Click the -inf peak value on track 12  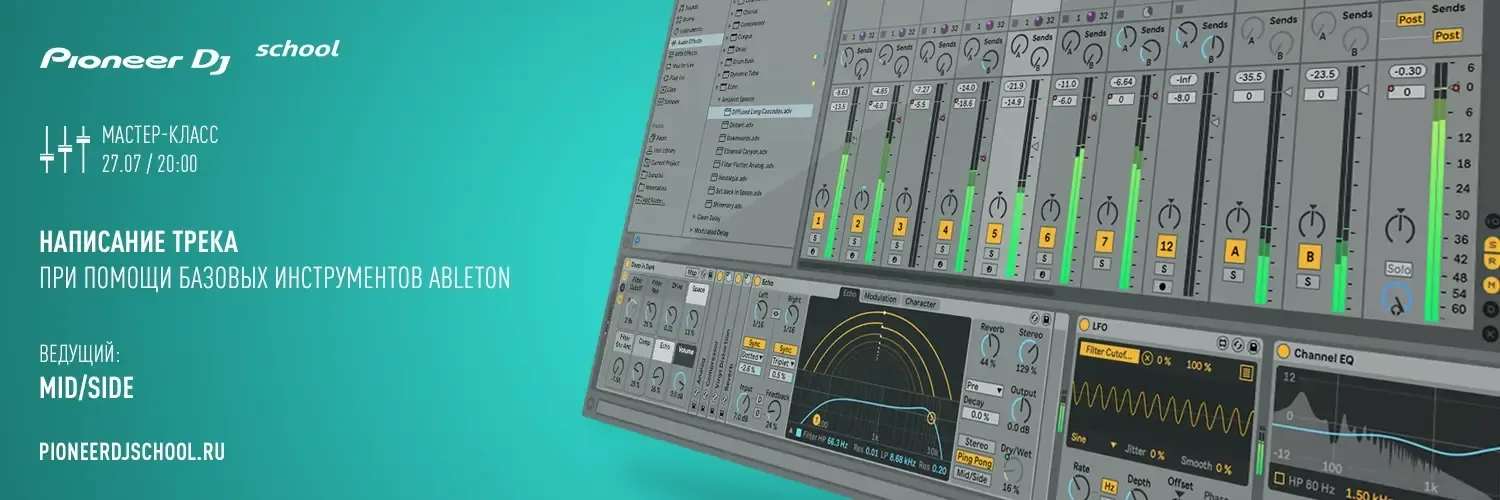(x=1182, y=80)
